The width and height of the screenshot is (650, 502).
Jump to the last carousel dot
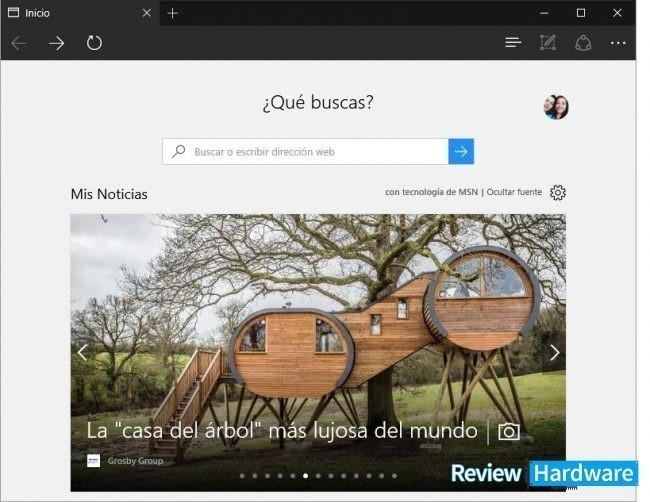click(x=394, y=476)
